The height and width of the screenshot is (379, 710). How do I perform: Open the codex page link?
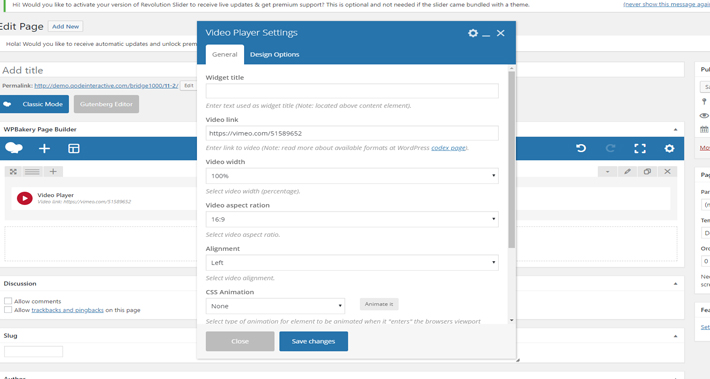(448, 148)
